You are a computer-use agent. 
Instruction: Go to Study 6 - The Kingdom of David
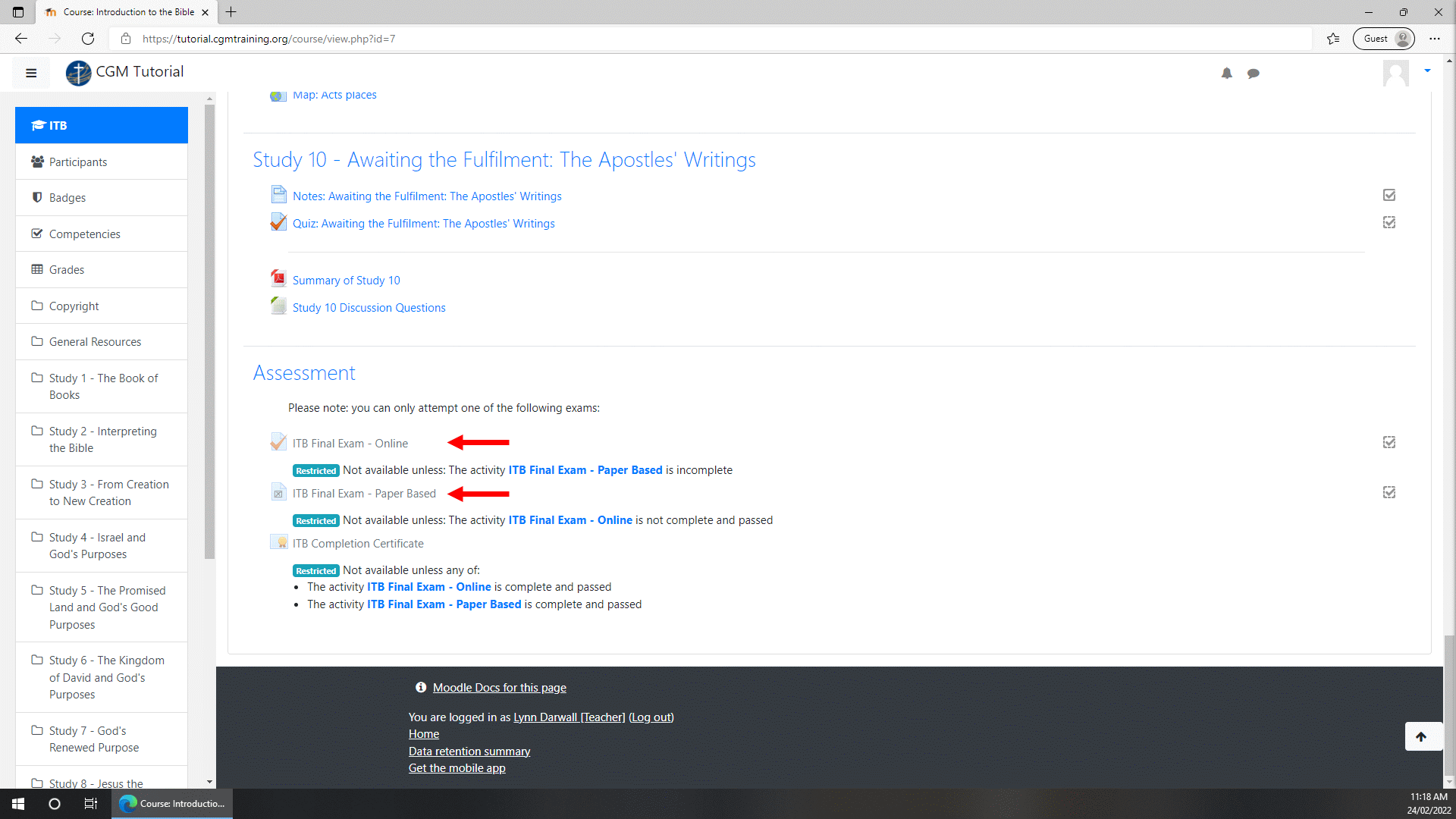102,677
